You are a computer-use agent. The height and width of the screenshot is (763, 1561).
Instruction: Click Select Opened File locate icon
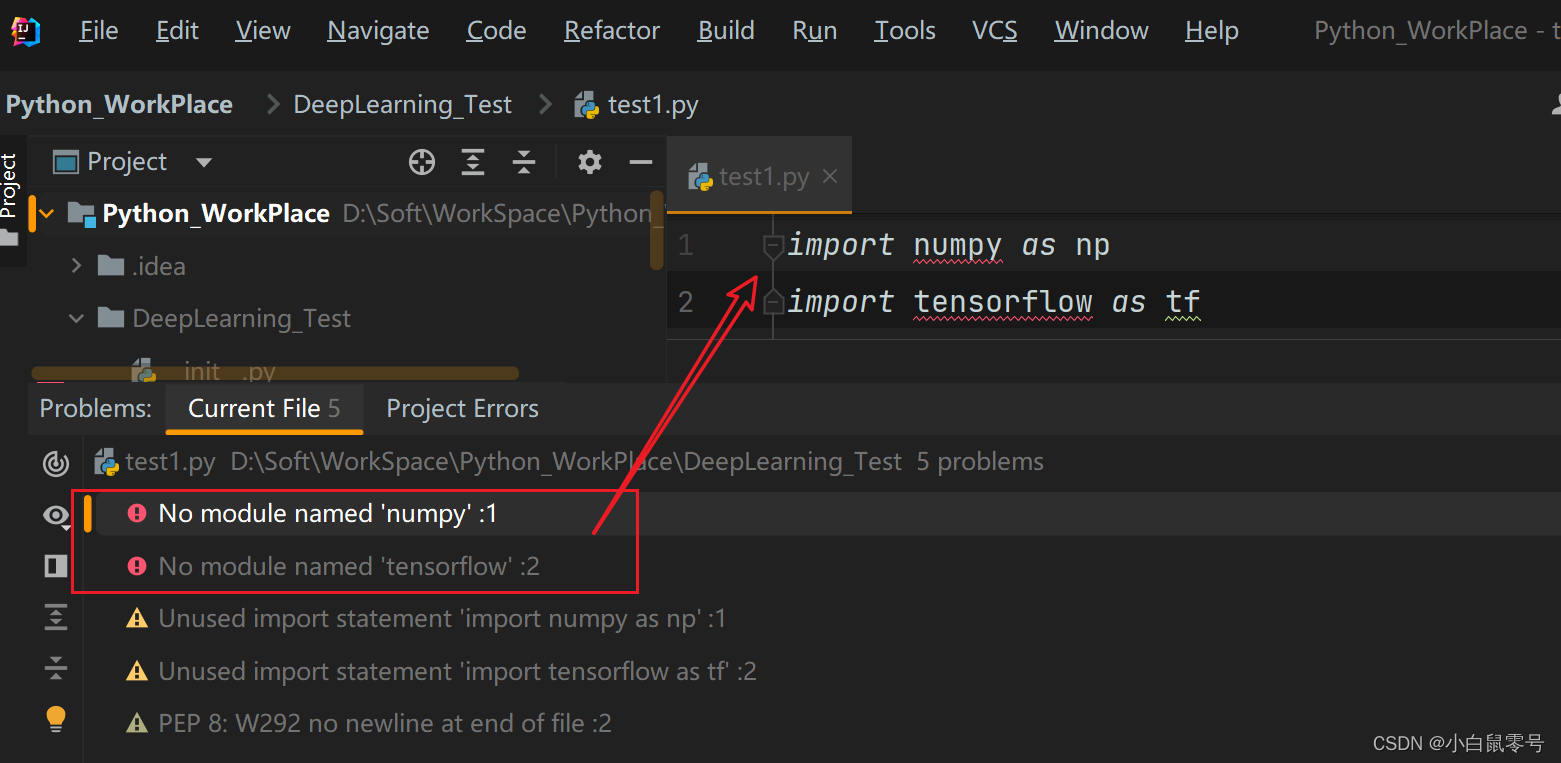tap(422, 162)
